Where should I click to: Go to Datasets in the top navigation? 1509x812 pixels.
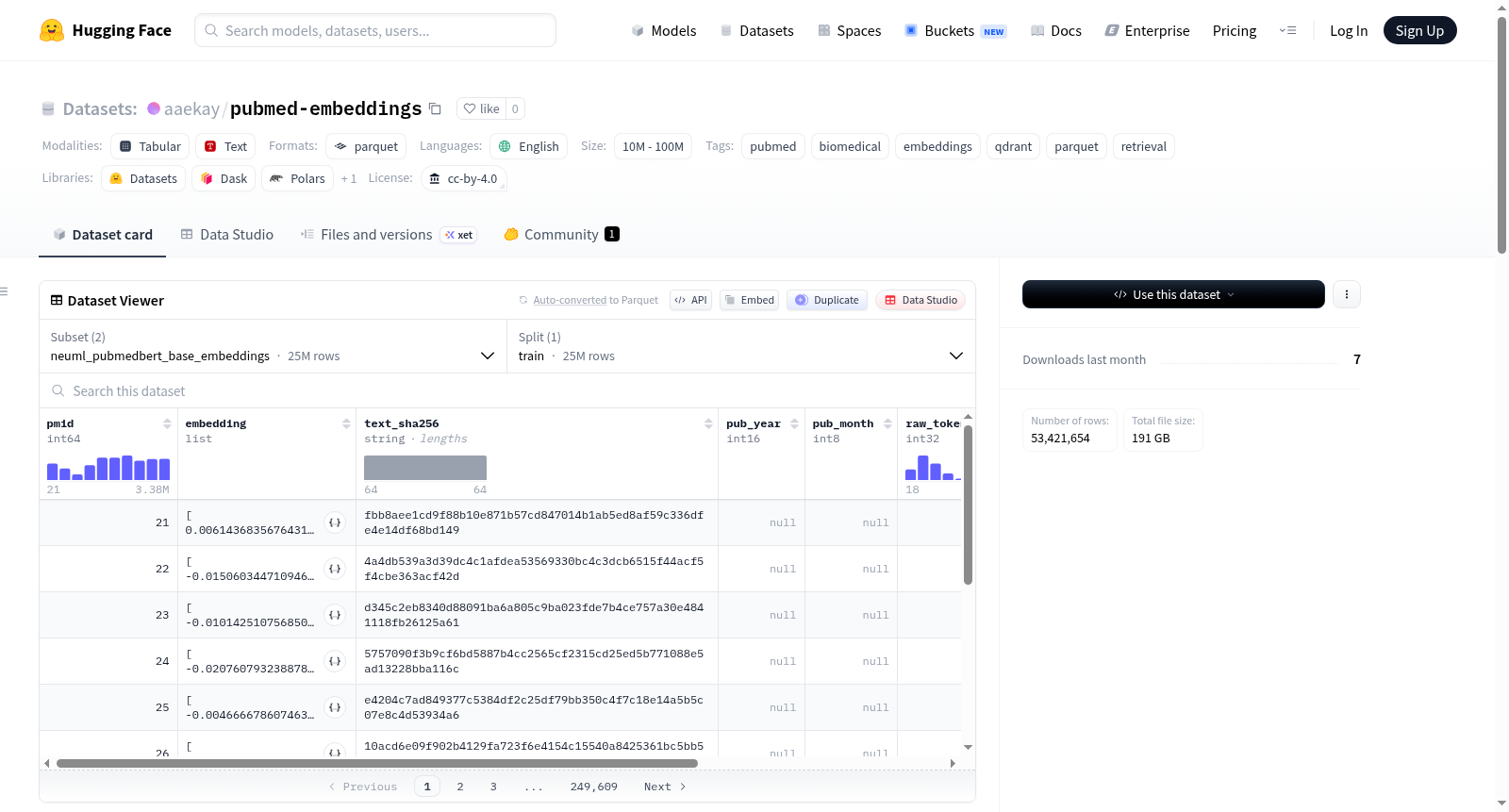point(757,30)
